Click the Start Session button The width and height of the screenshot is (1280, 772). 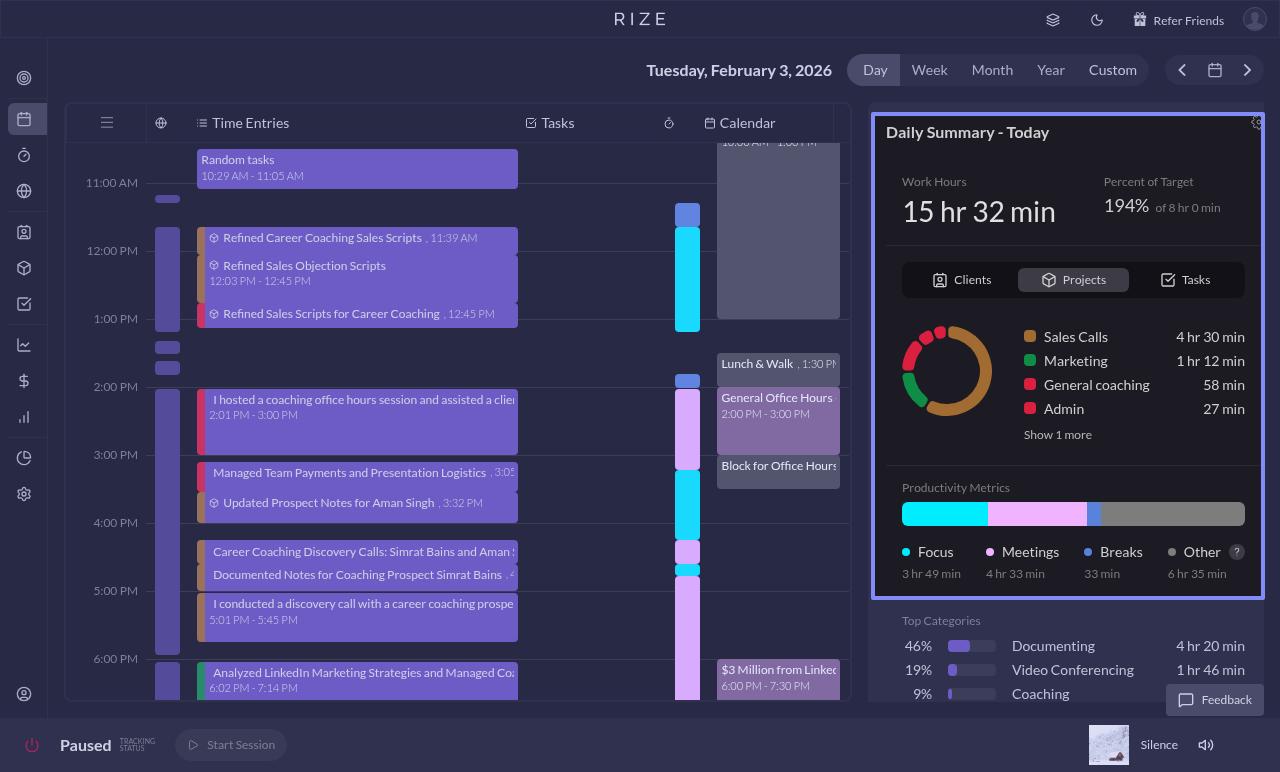point(231,745)
